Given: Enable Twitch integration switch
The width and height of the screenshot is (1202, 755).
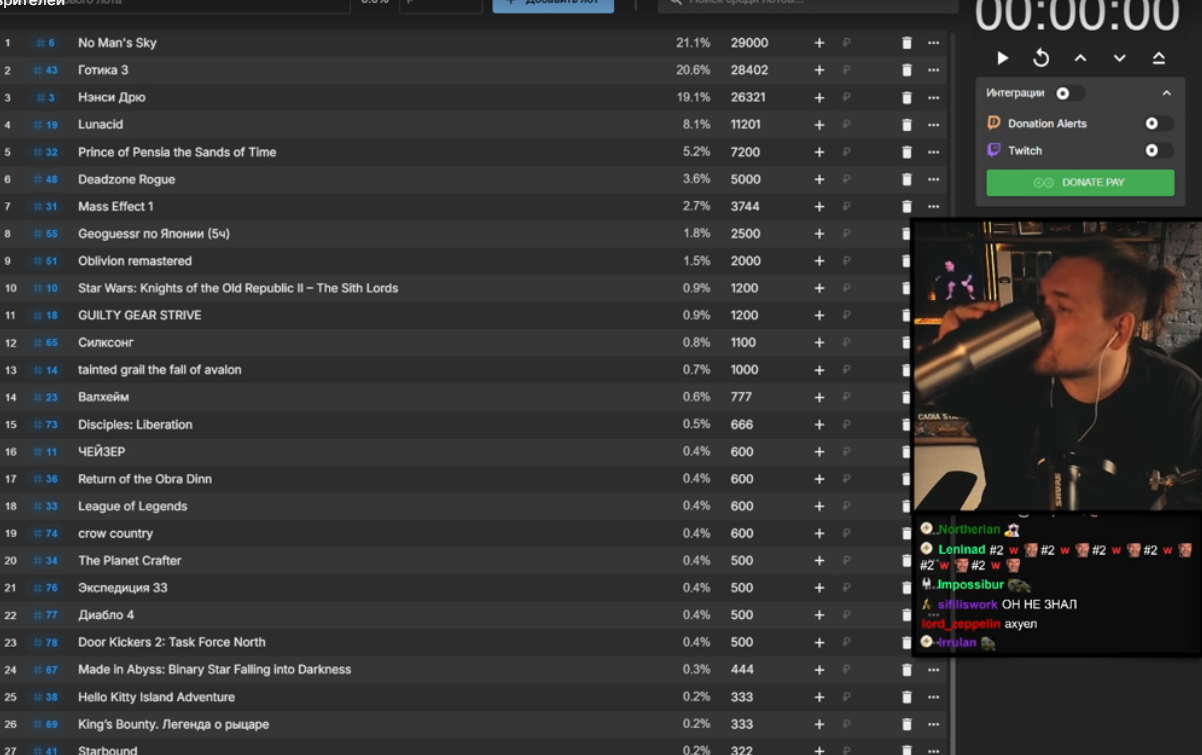Looking at the screenshot, I should (1157, 150).
